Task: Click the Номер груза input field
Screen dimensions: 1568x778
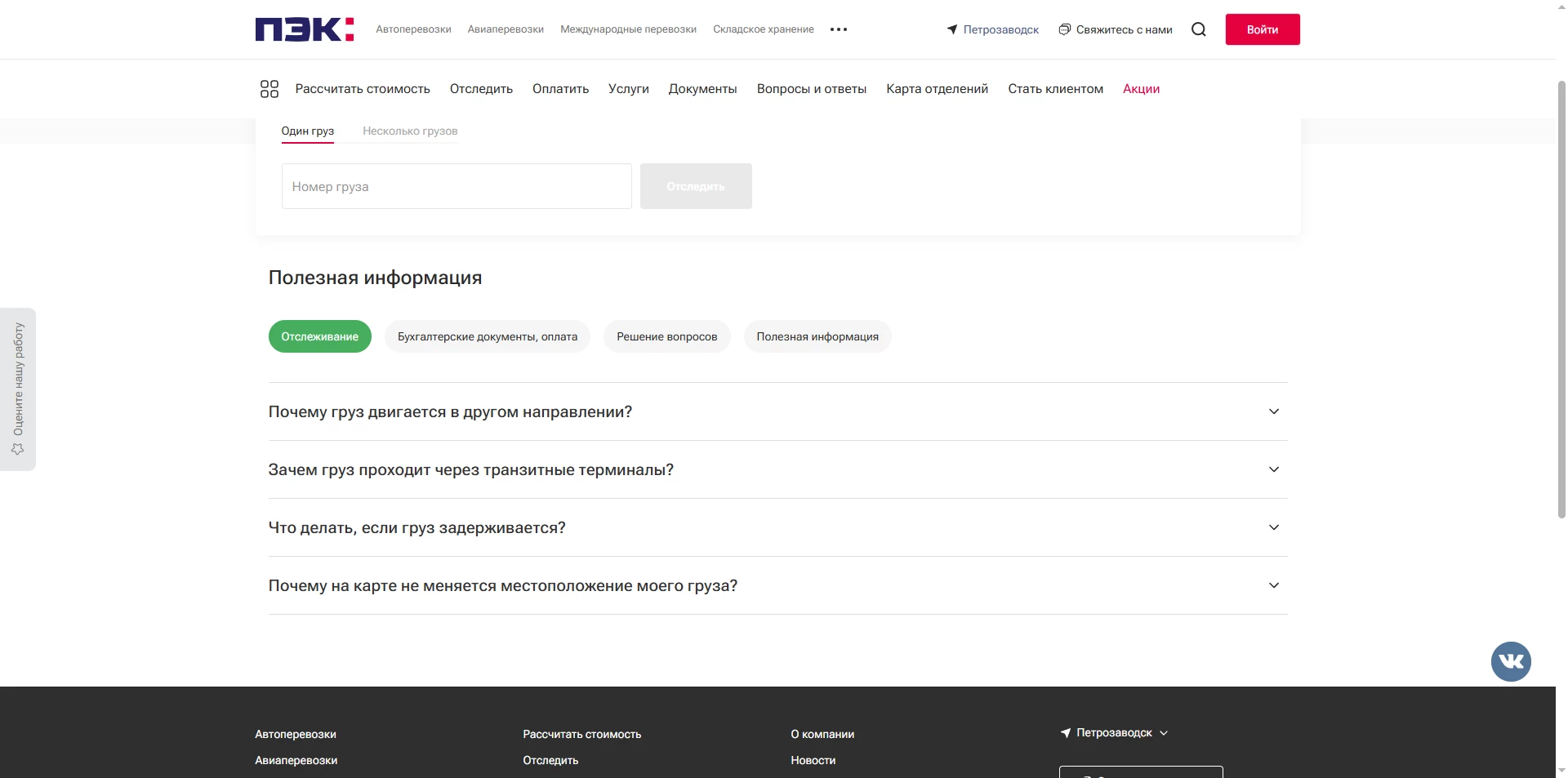Action: (457, 186)
